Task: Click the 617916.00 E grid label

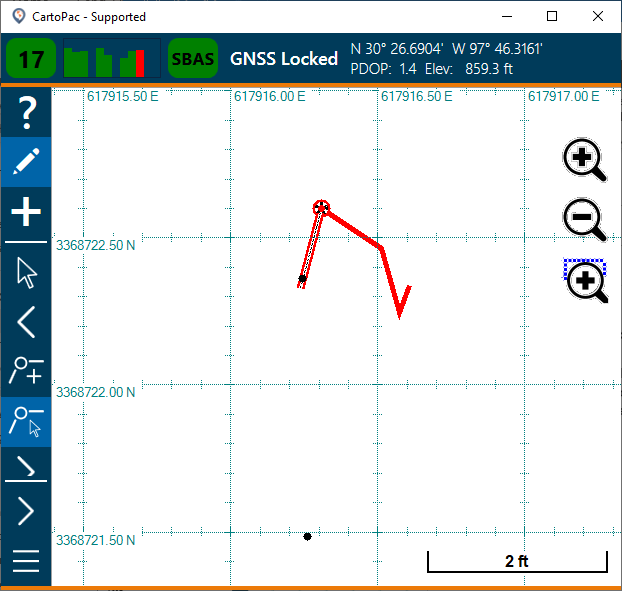Action: click(x=269, y=96)
